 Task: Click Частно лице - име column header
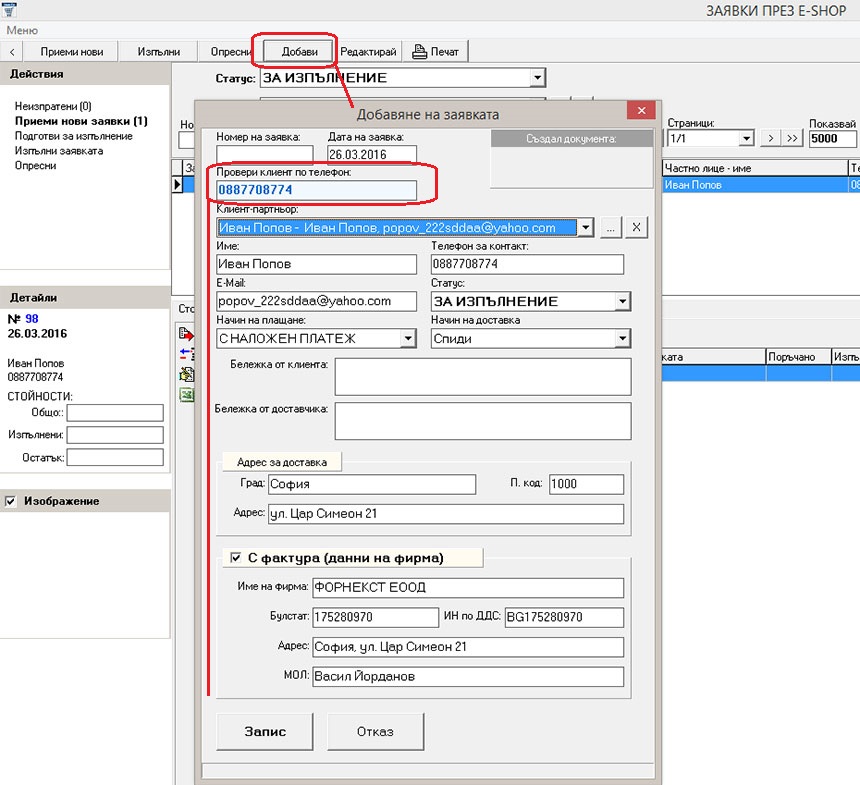755,168
